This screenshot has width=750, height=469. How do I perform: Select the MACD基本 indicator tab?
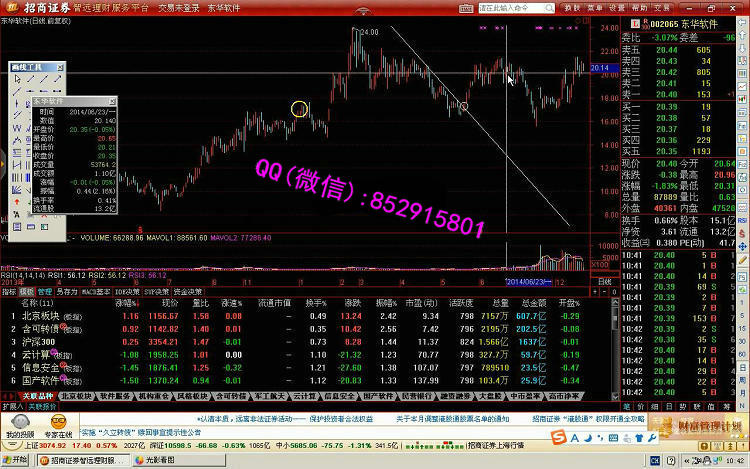(x=95, y=291)
